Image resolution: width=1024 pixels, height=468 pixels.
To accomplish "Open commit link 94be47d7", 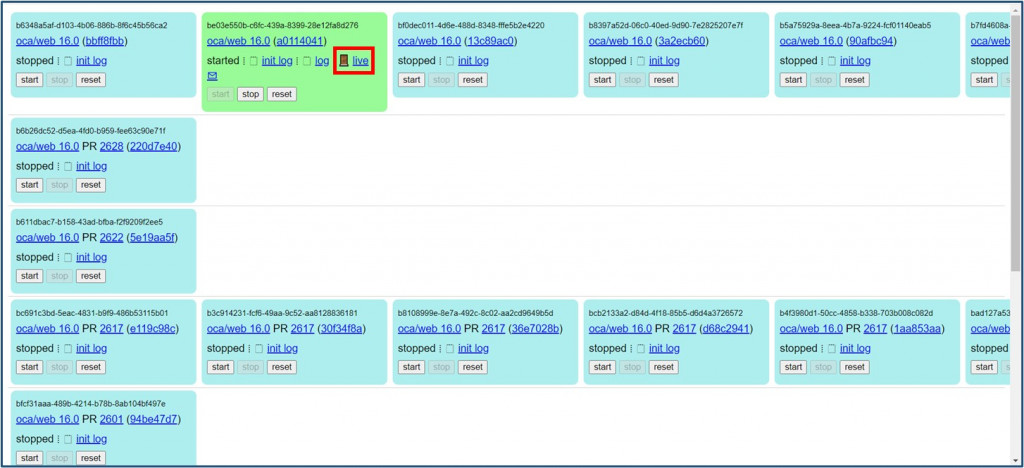I will (x=153, y=419).
